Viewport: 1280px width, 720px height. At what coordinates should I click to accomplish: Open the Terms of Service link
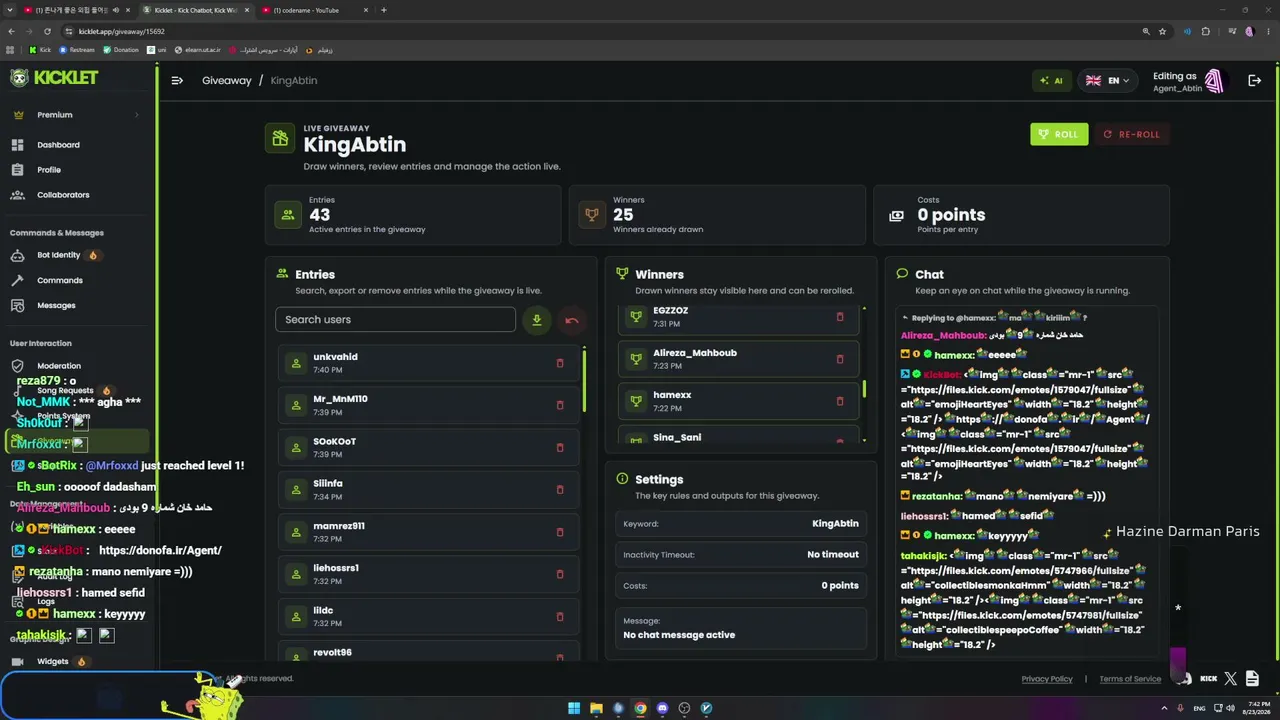coord(1130,679)
